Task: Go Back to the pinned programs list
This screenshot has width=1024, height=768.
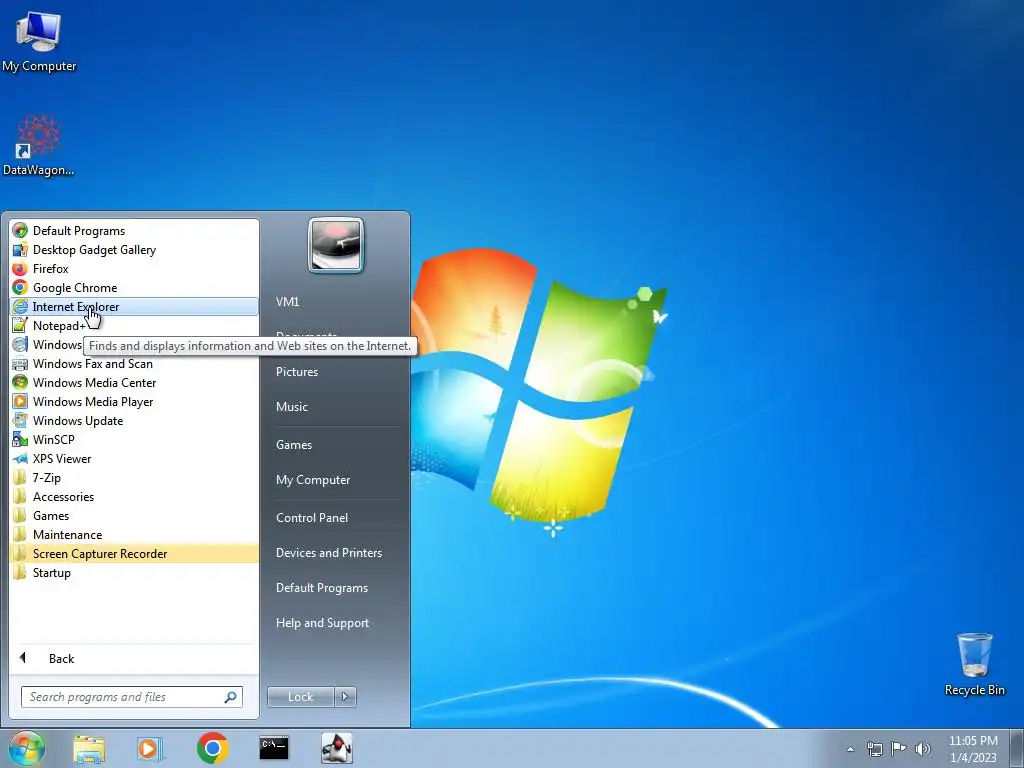Action: (134, 658)
